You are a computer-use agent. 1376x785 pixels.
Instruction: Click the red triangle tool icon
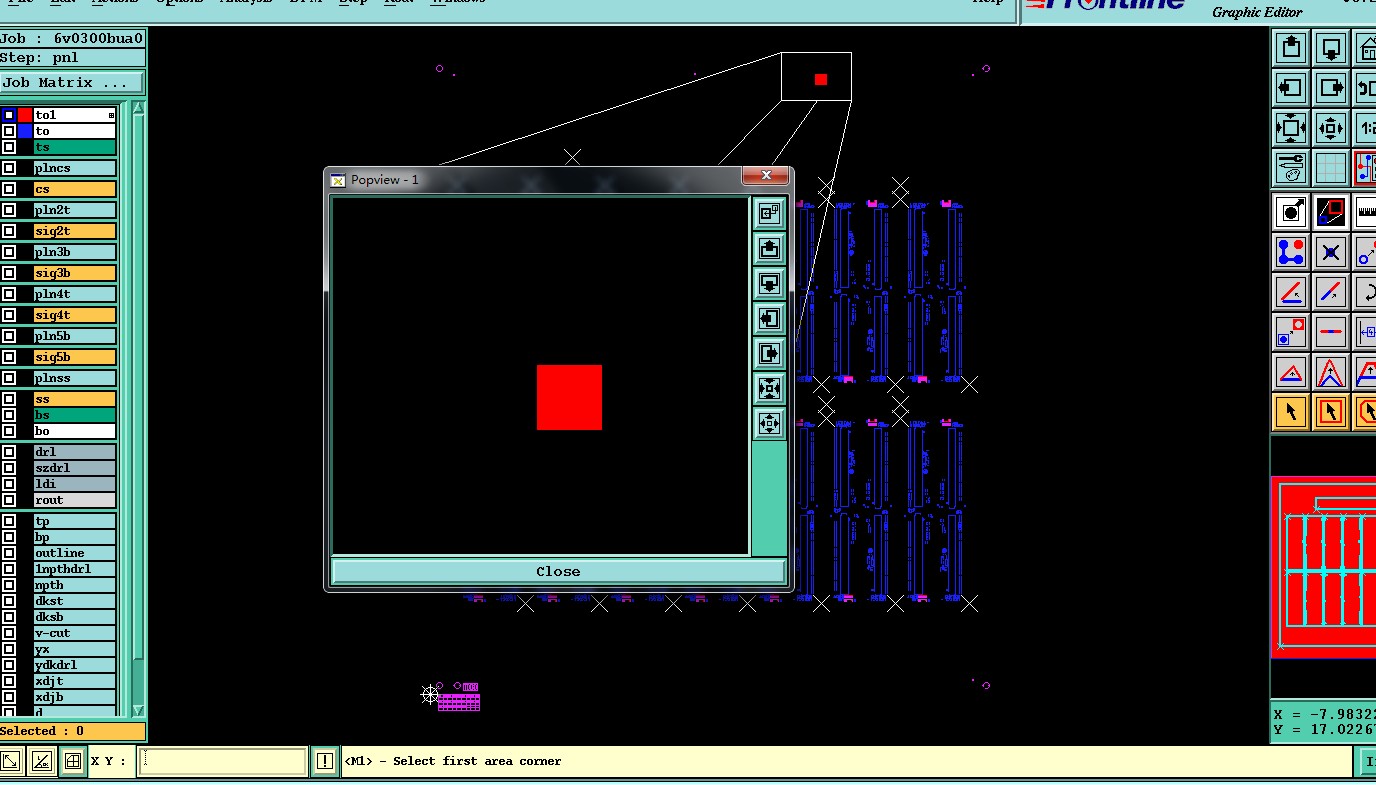tap(1291, 373)
